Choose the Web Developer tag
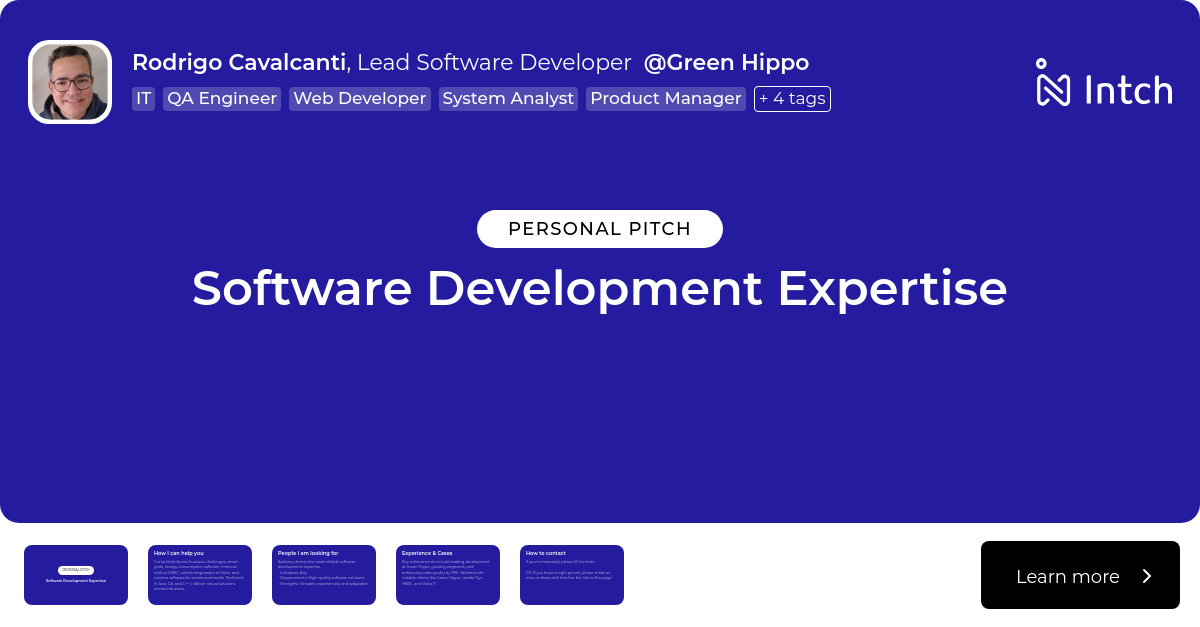 (x=360, y=99)
